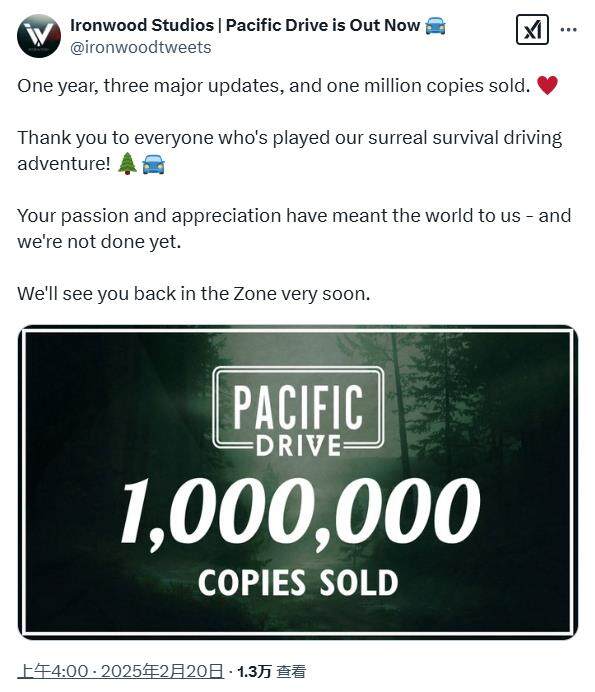Click the 'back in the Zone' sentence
Screen dimensions: 595x692
point(194,294)
